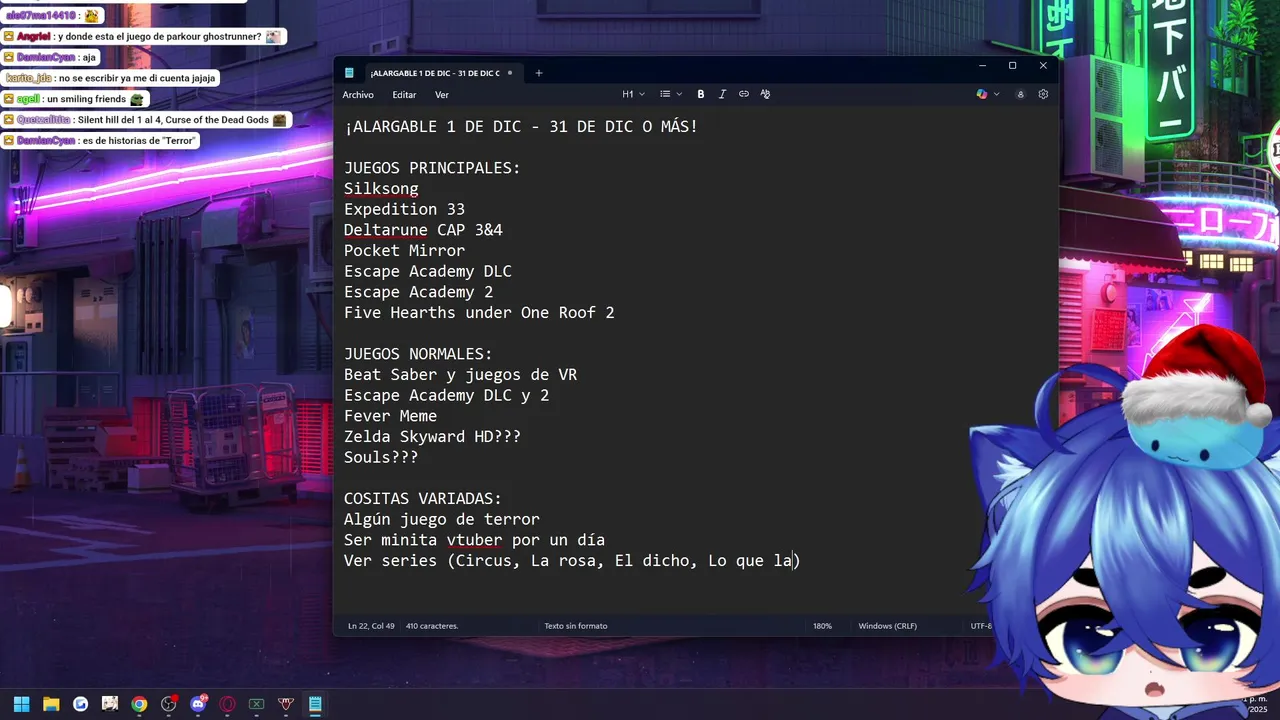Click the UTF-8 encoding status entry

pyautogui.click(x=981, y=626)
